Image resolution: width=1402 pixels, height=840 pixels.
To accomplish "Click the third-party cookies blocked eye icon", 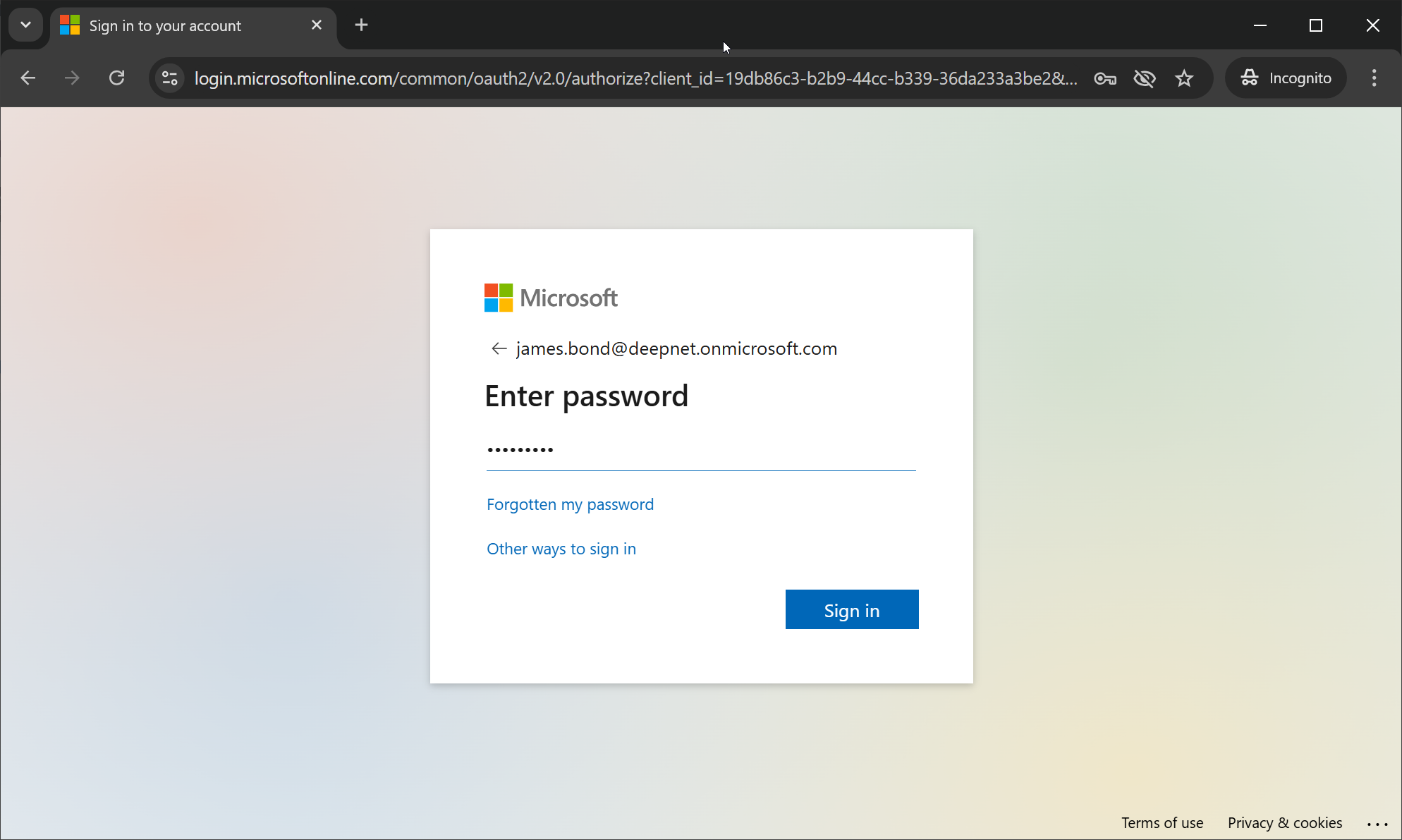I will pyautogui.click(x=1144, y=78).
